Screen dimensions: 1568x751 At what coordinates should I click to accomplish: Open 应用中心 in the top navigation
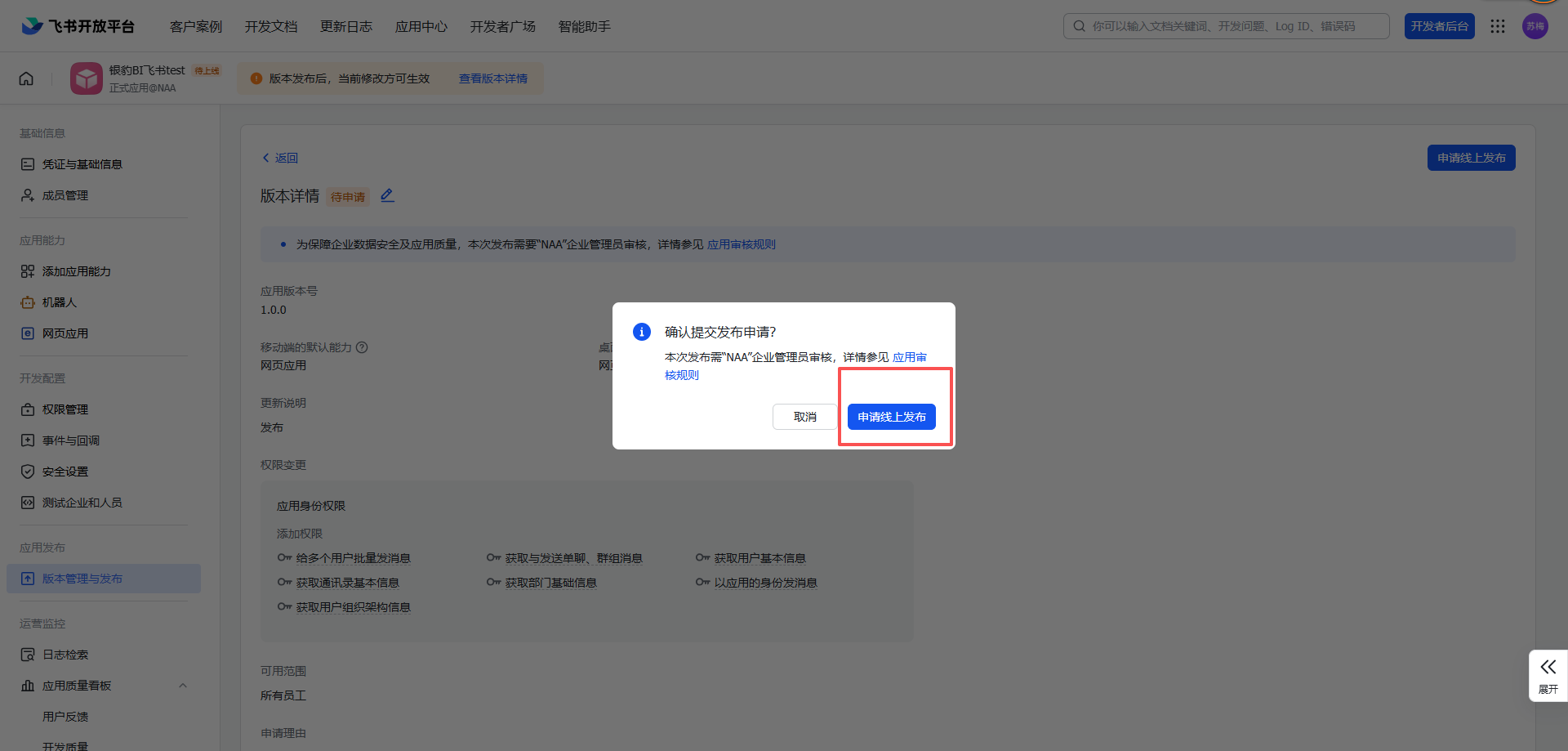tap(421, 26)
